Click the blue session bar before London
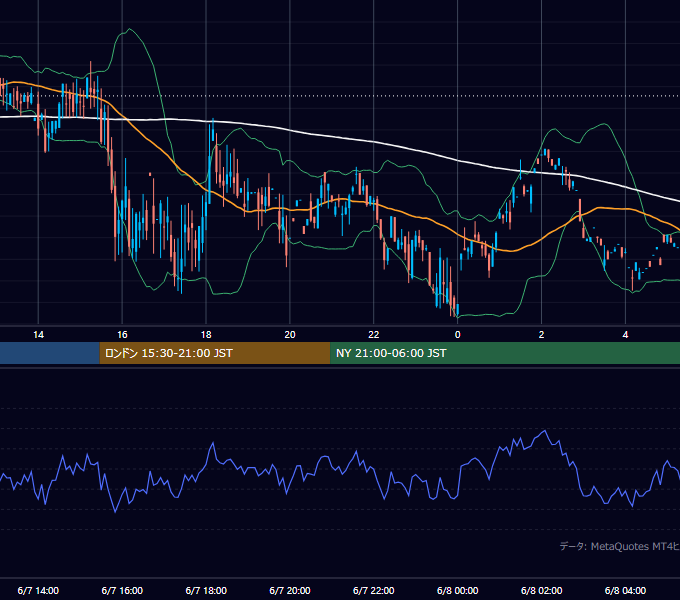This screenshot has width=680, height=600. [x=50, y=353]
